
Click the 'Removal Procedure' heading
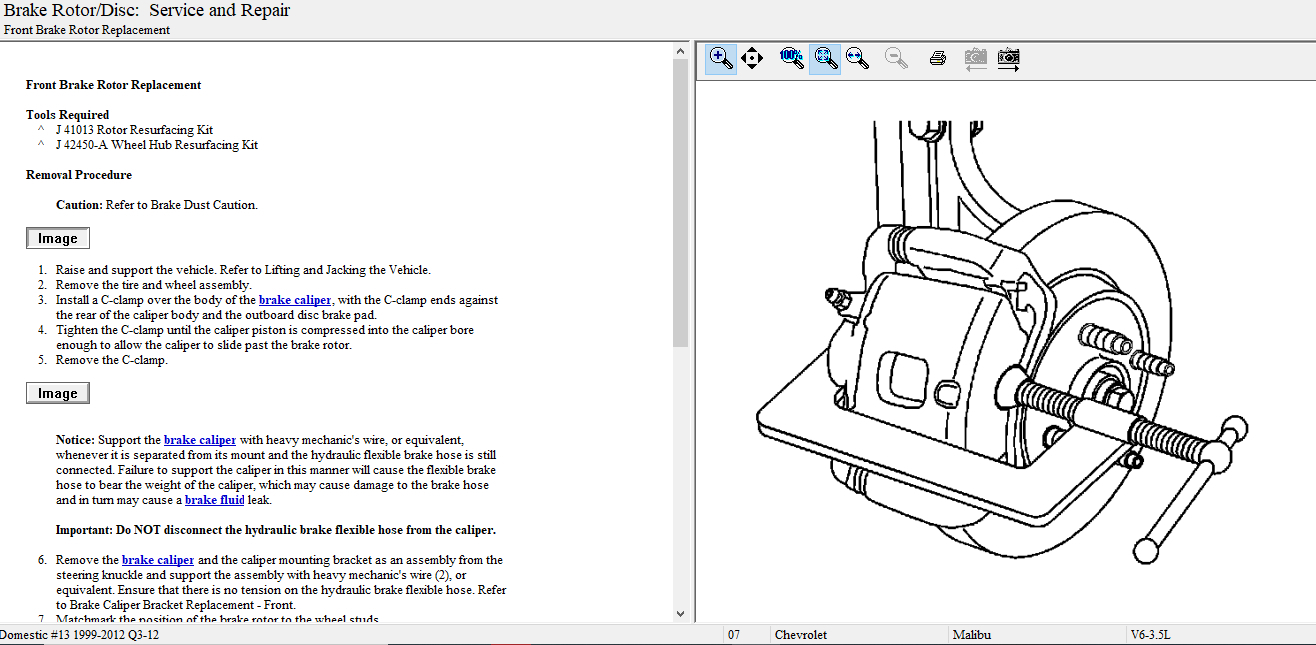tap(79, 175)
